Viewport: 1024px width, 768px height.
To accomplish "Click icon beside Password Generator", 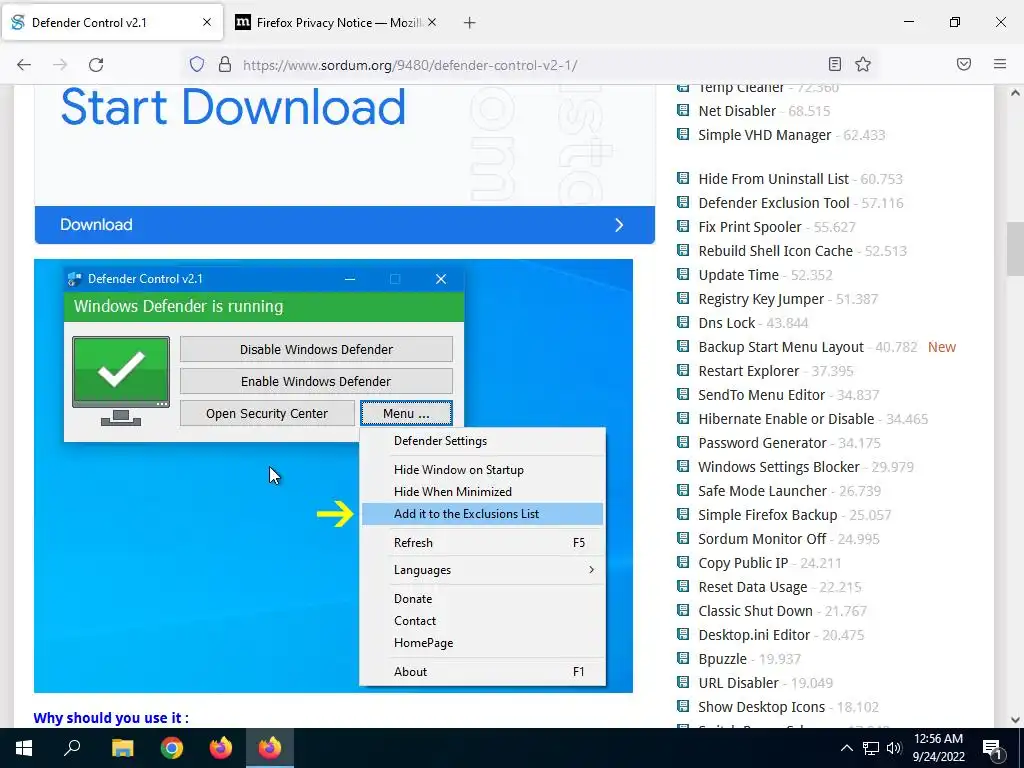I will [683, 442].
